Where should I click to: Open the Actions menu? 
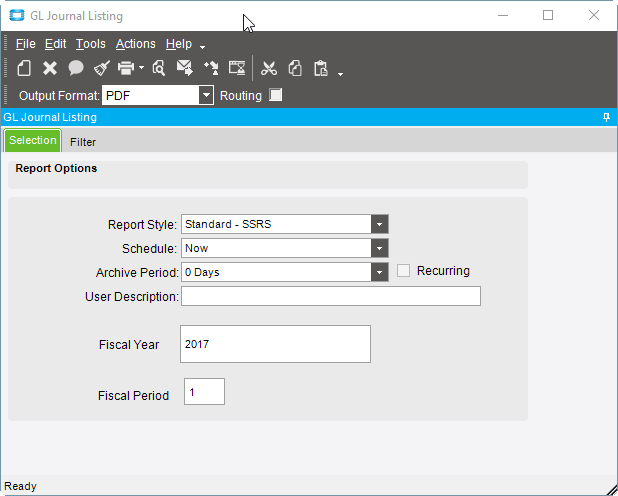(x=136, y=44)
